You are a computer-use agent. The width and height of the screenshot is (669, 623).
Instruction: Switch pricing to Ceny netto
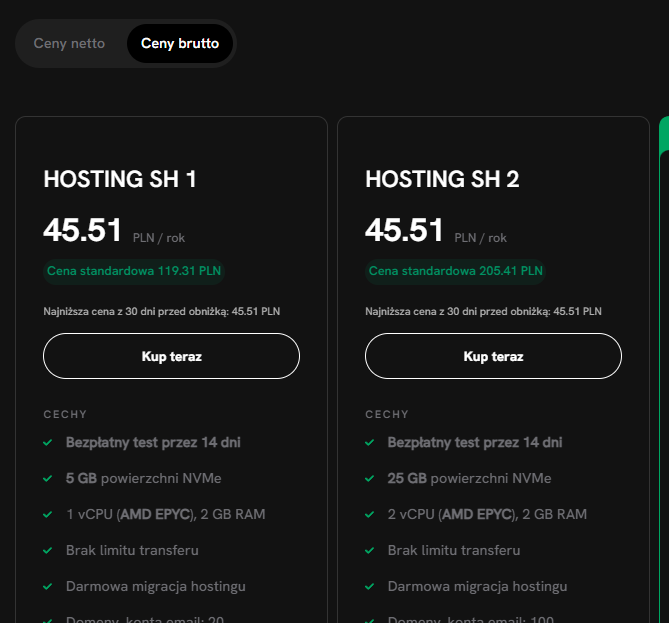(69, 44)
